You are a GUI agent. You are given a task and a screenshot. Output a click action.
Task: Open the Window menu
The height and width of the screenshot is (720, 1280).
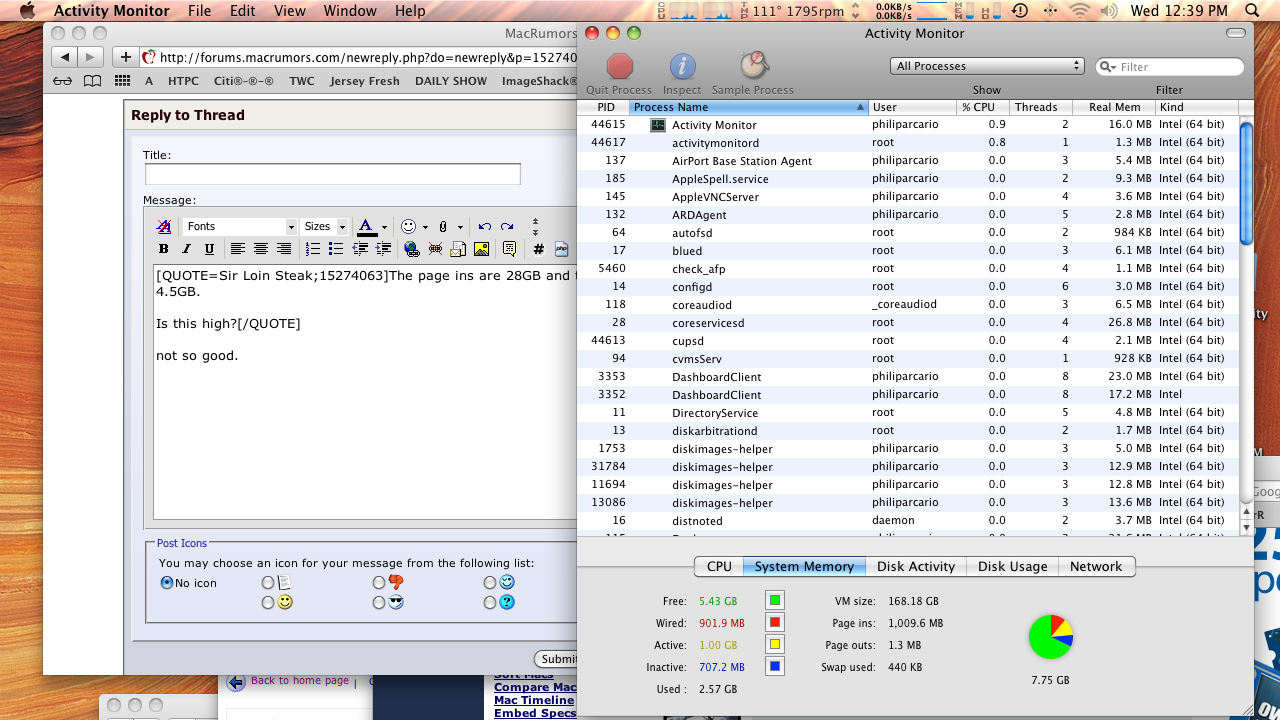350,11
